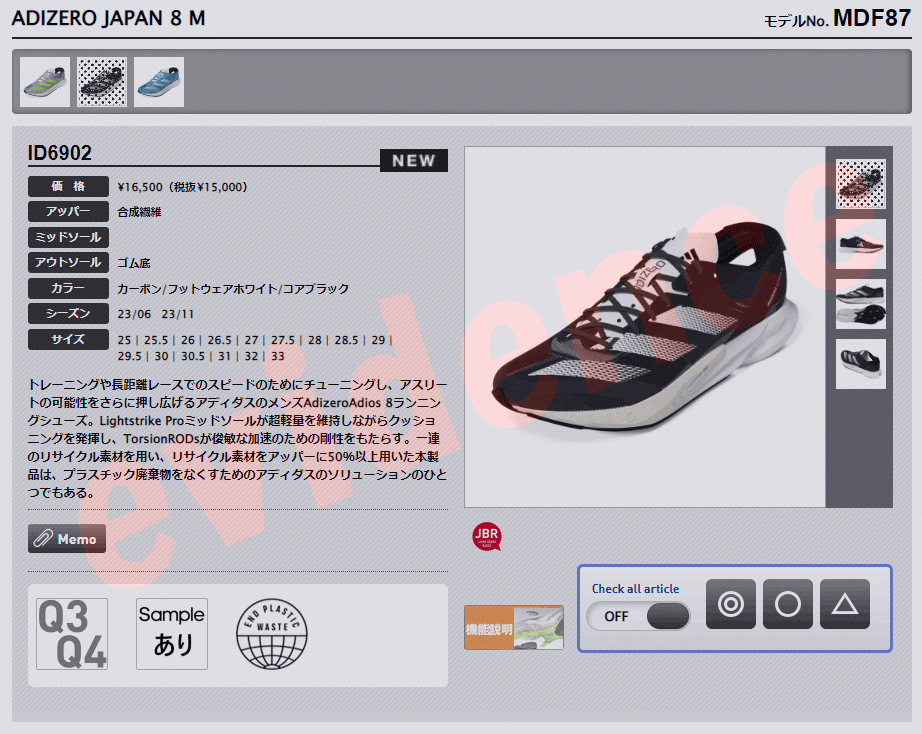Switch to the second shoe colorway tab
Screen dimensions: 922x734
click(x=101, y=81)
